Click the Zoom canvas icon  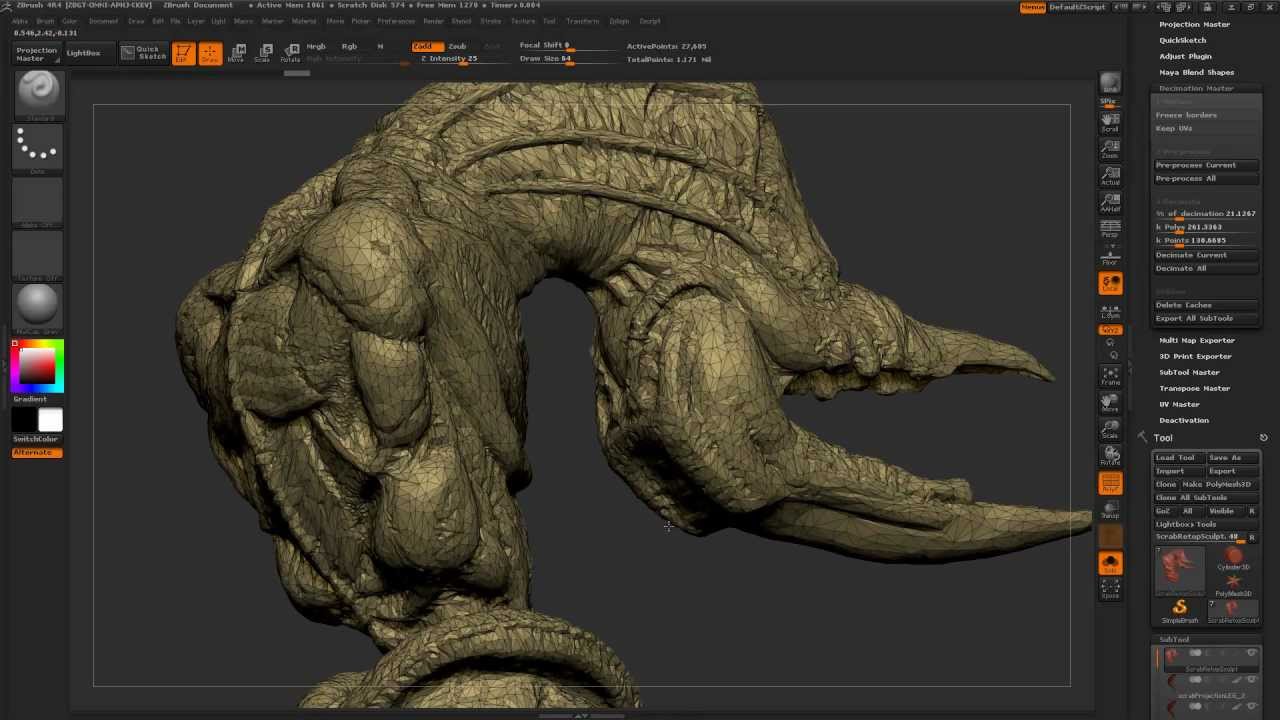(1110, 149)
